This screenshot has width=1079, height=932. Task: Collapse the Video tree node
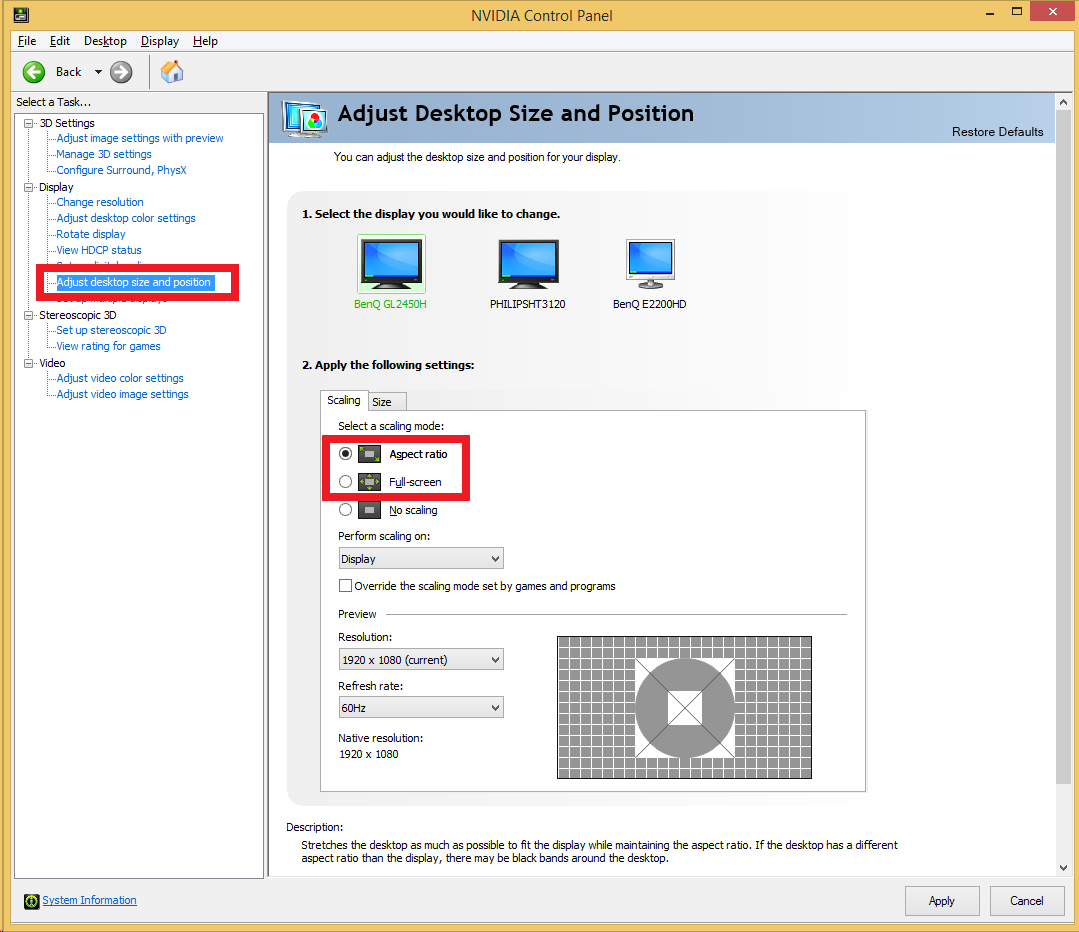click(x=29, y=363)
